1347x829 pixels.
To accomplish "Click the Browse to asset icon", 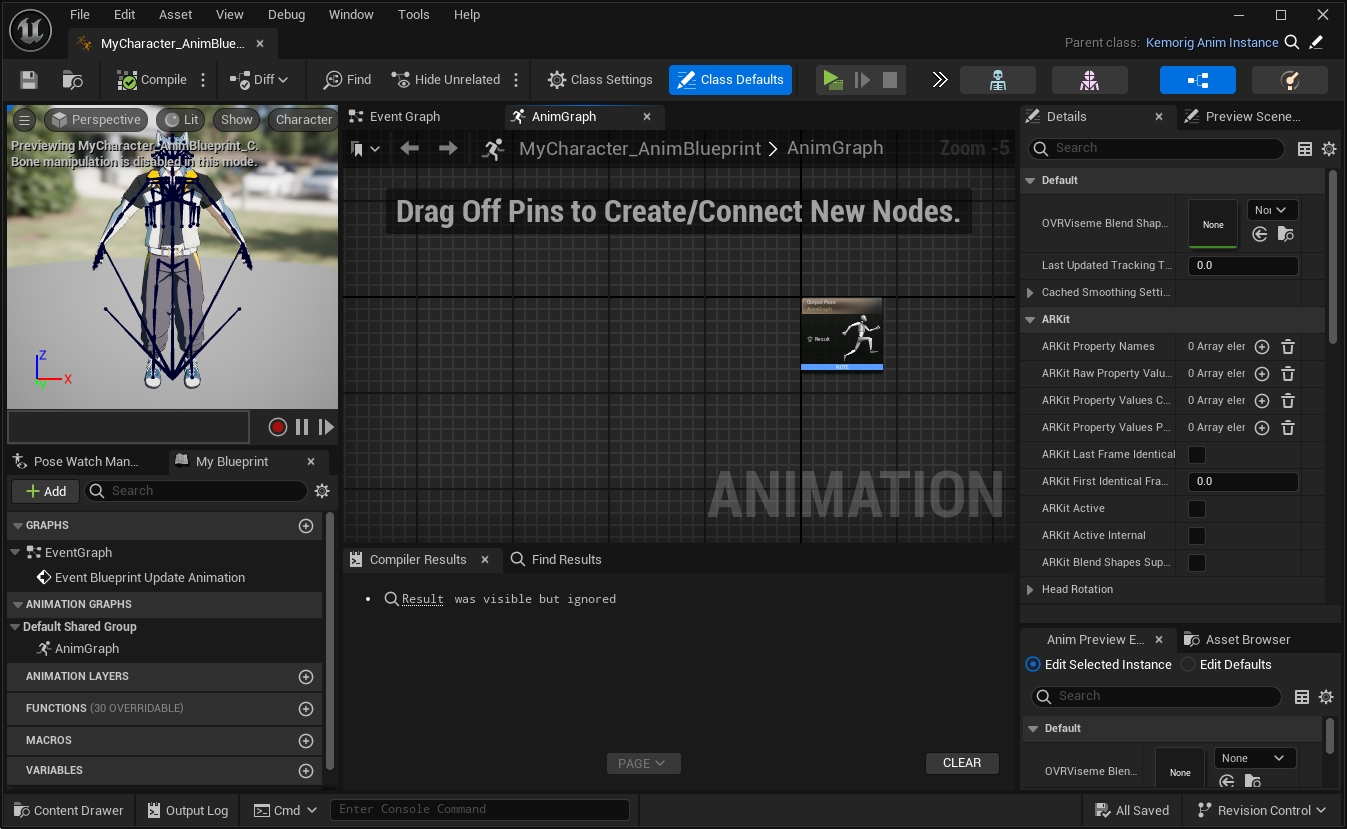I will (x=72, y=80).
